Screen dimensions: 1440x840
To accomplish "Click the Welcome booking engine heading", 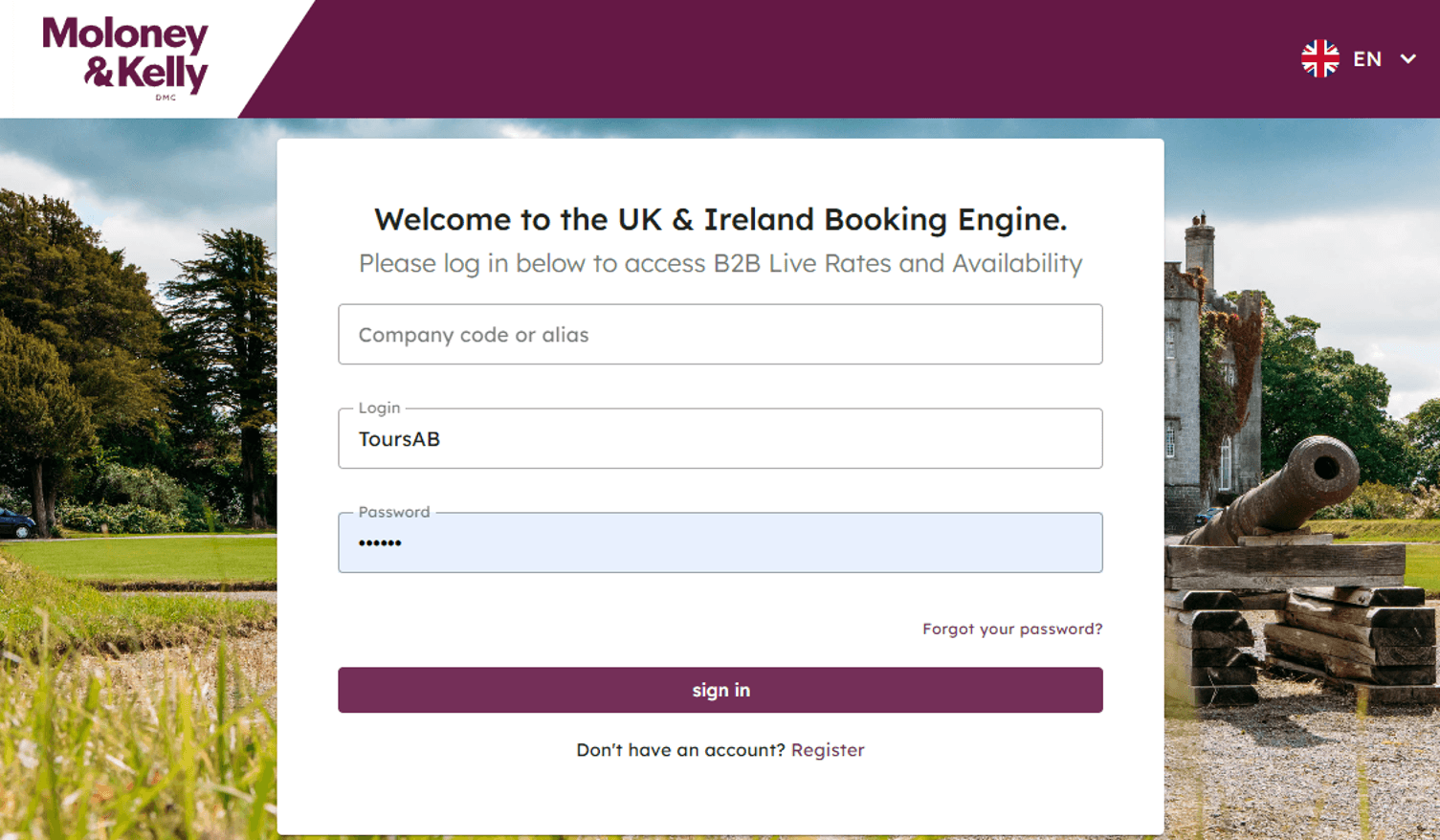I will coord(720,219).
